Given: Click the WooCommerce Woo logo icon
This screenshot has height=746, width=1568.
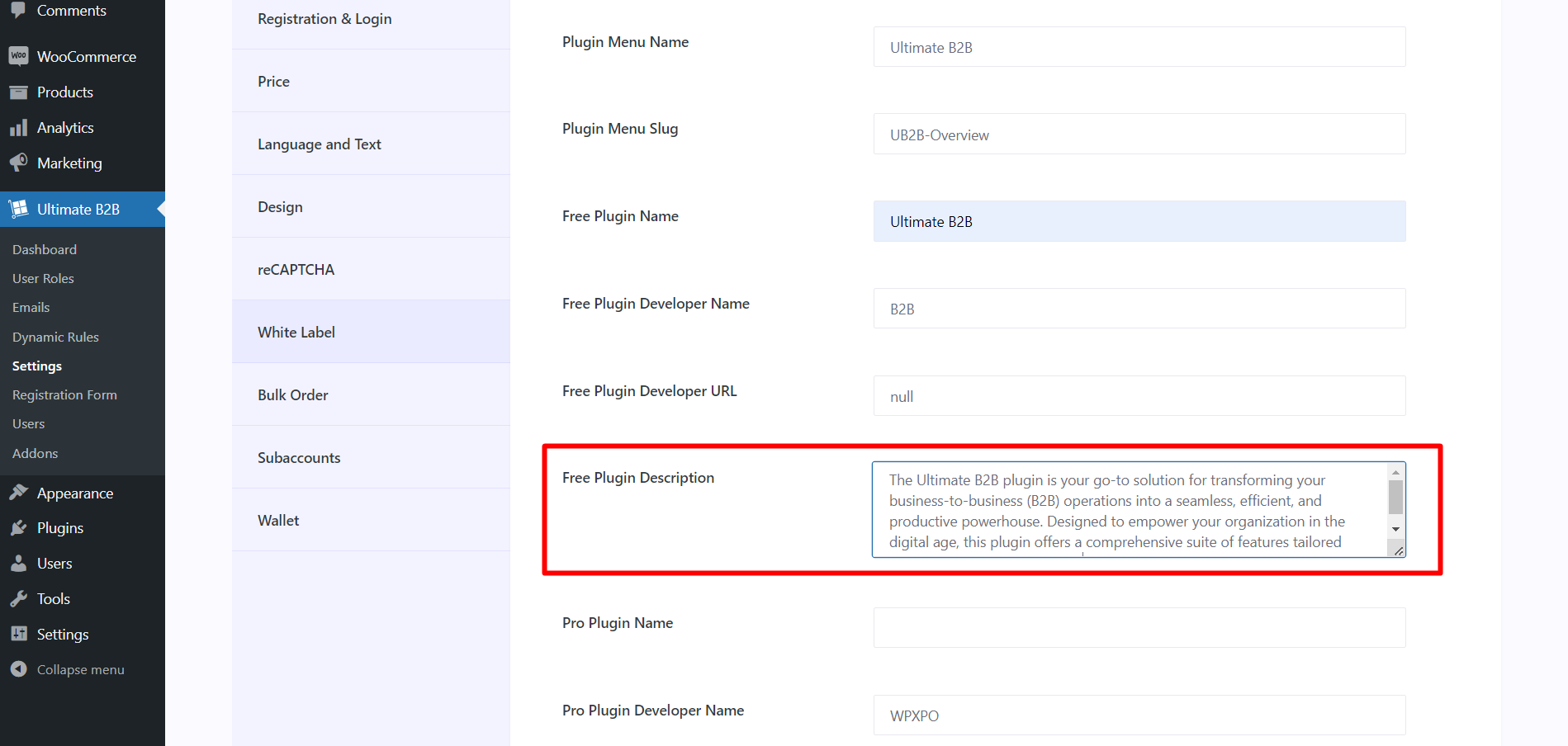Looking at the screenshot, I should 18,56.
